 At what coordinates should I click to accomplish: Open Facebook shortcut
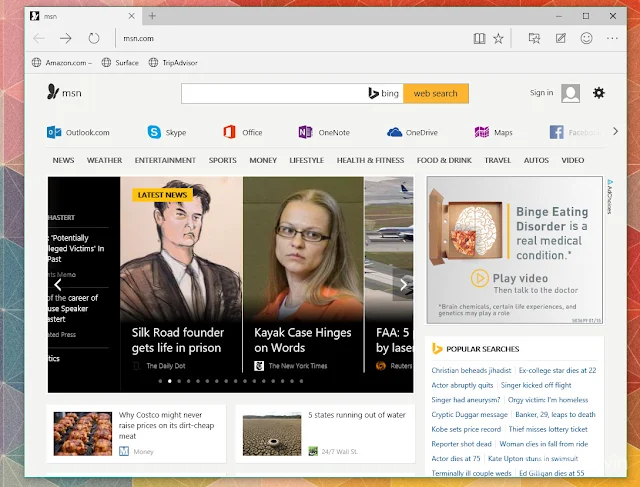575,132
